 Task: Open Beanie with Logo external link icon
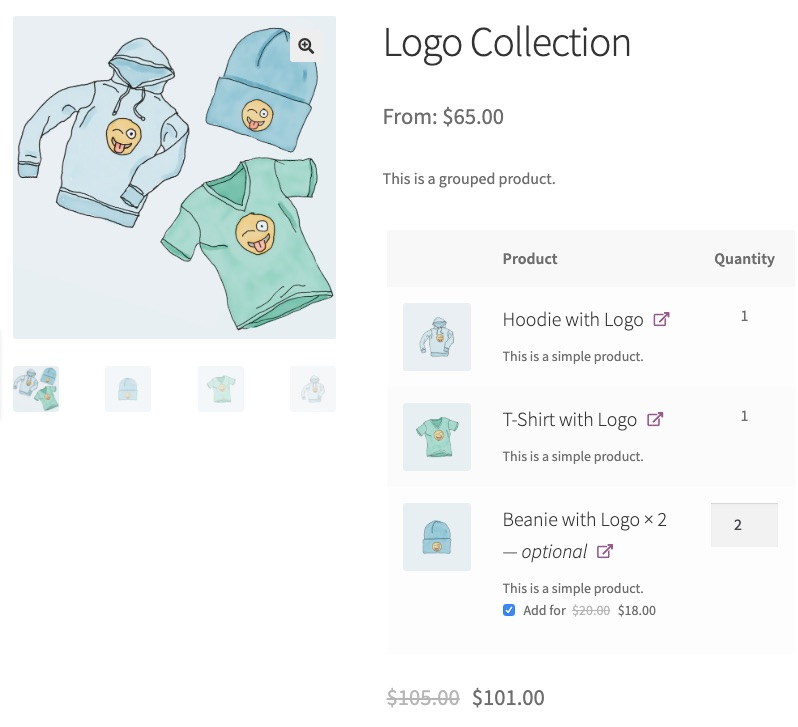[x=605, y=551]
